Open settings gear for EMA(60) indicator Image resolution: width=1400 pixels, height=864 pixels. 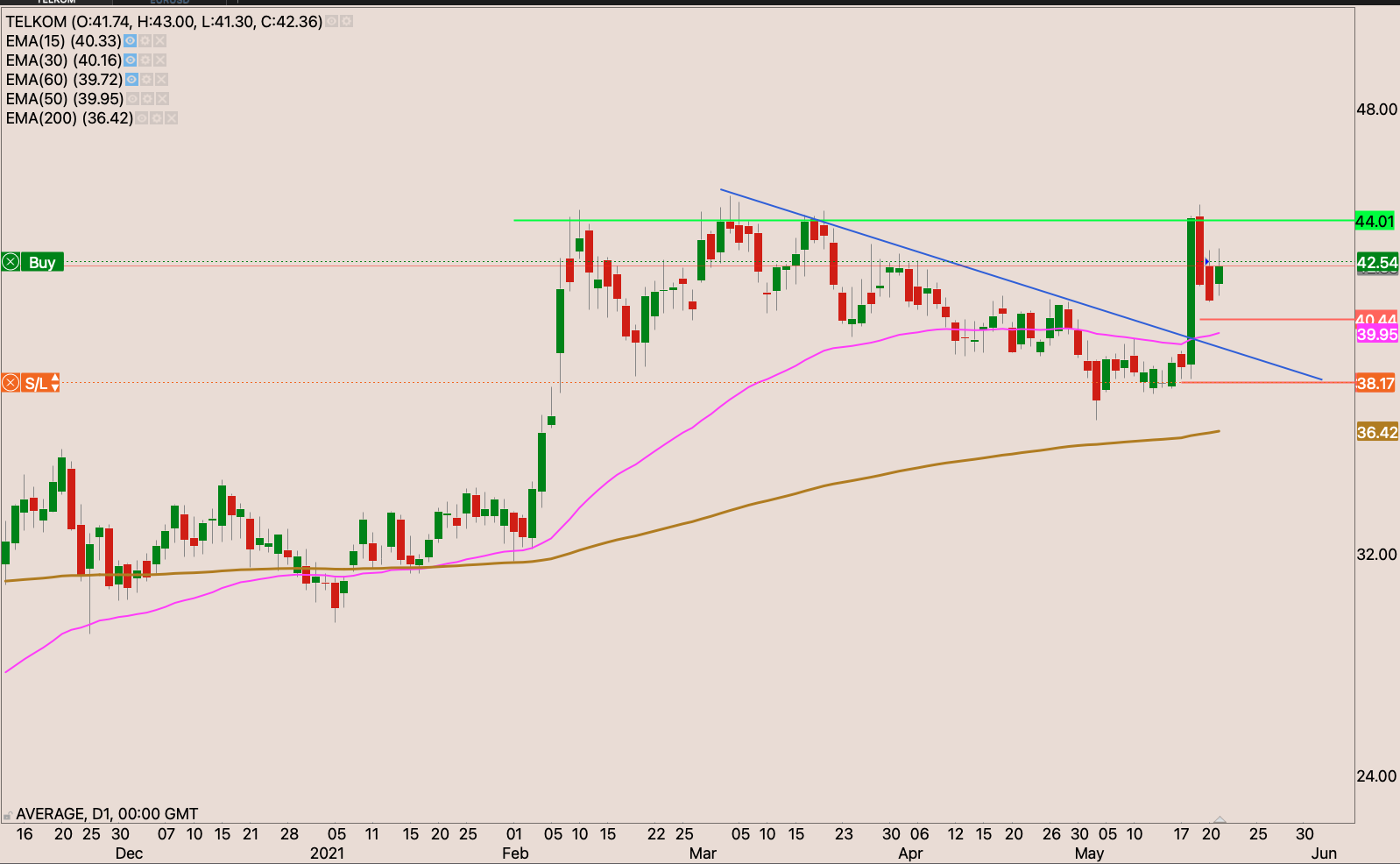[145, 80]
